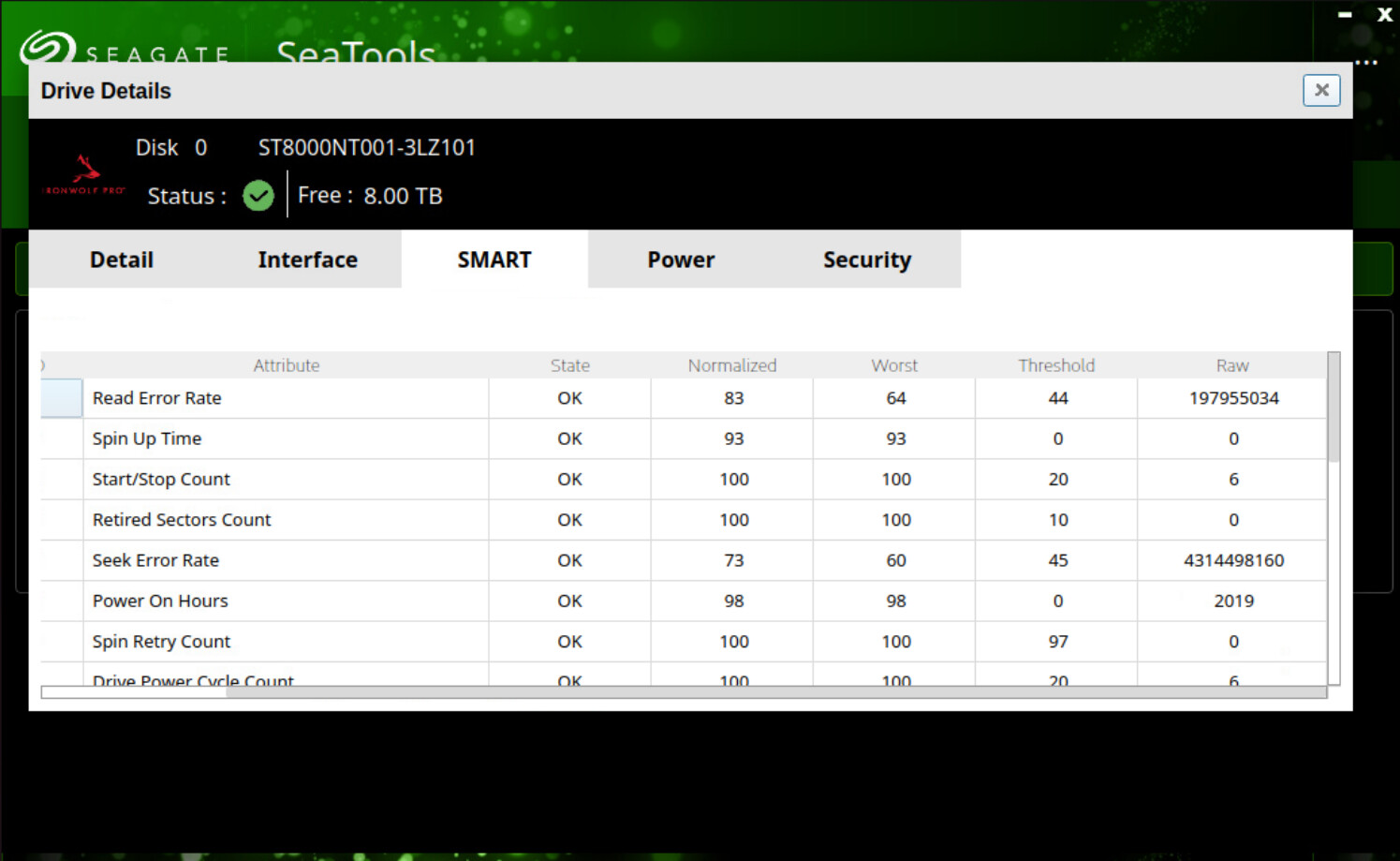
Task: Click the horizontal scrollbar below the table
Action: [x=131, y=692]
